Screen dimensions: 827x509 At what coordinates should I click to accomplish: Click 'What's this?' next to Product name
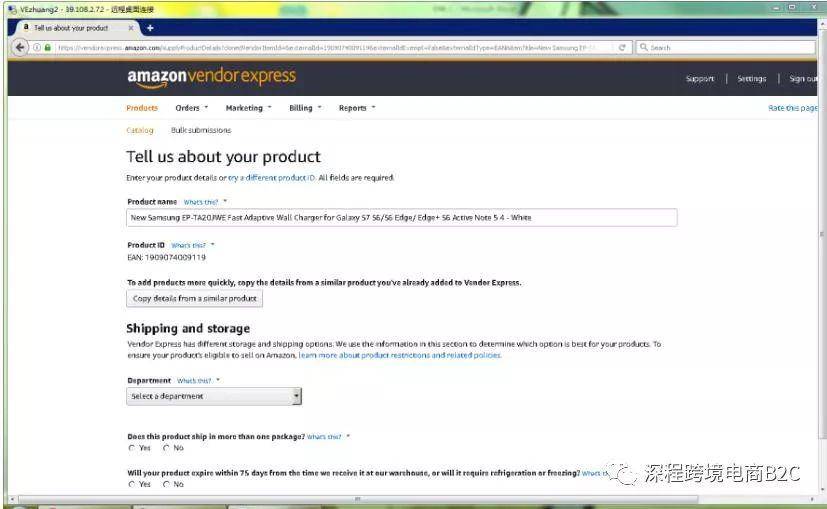201,202
